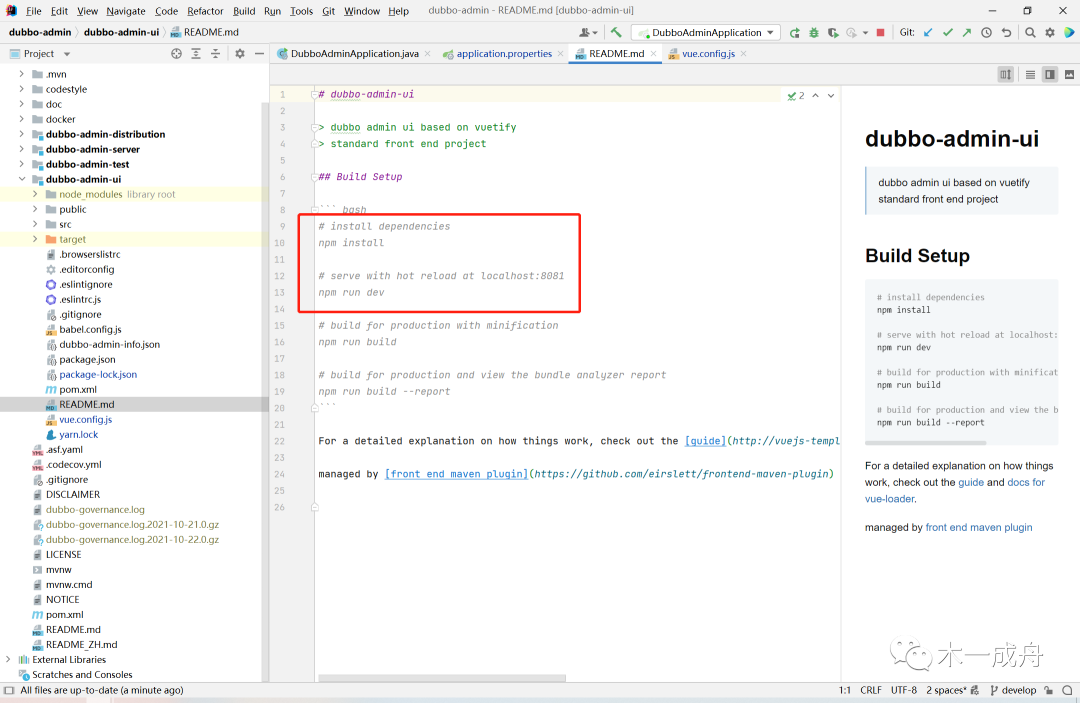Switch Markdown view to editor only
Screen dimensions: 1080x703
point(1030,74)
